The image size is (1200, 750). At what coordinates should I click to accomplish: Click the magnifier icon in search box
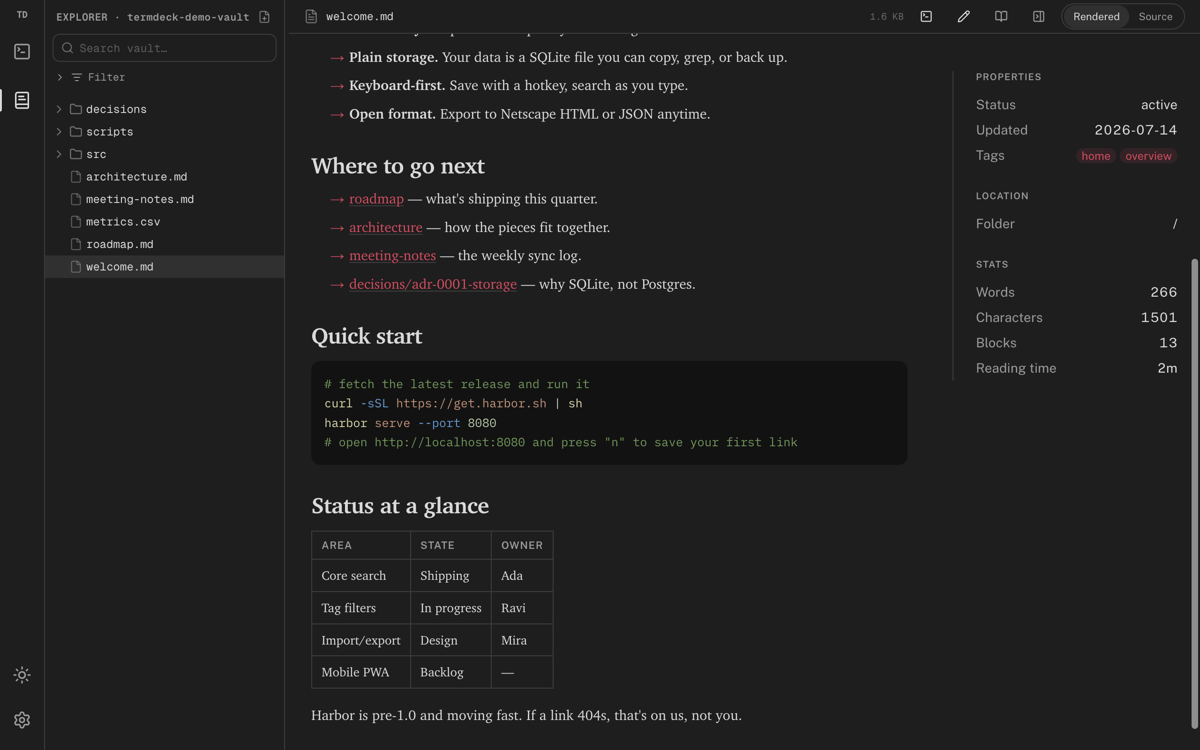(68, 48)
